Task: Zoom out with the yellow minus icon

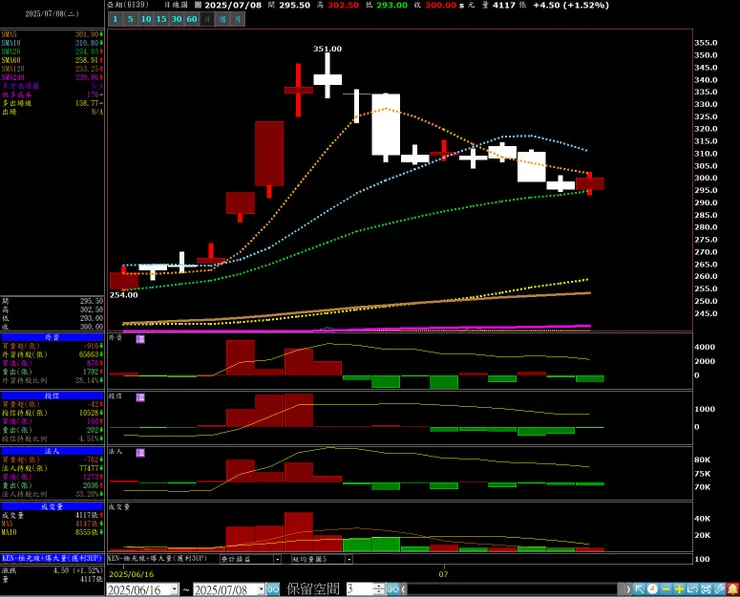Action: point(666,589)
